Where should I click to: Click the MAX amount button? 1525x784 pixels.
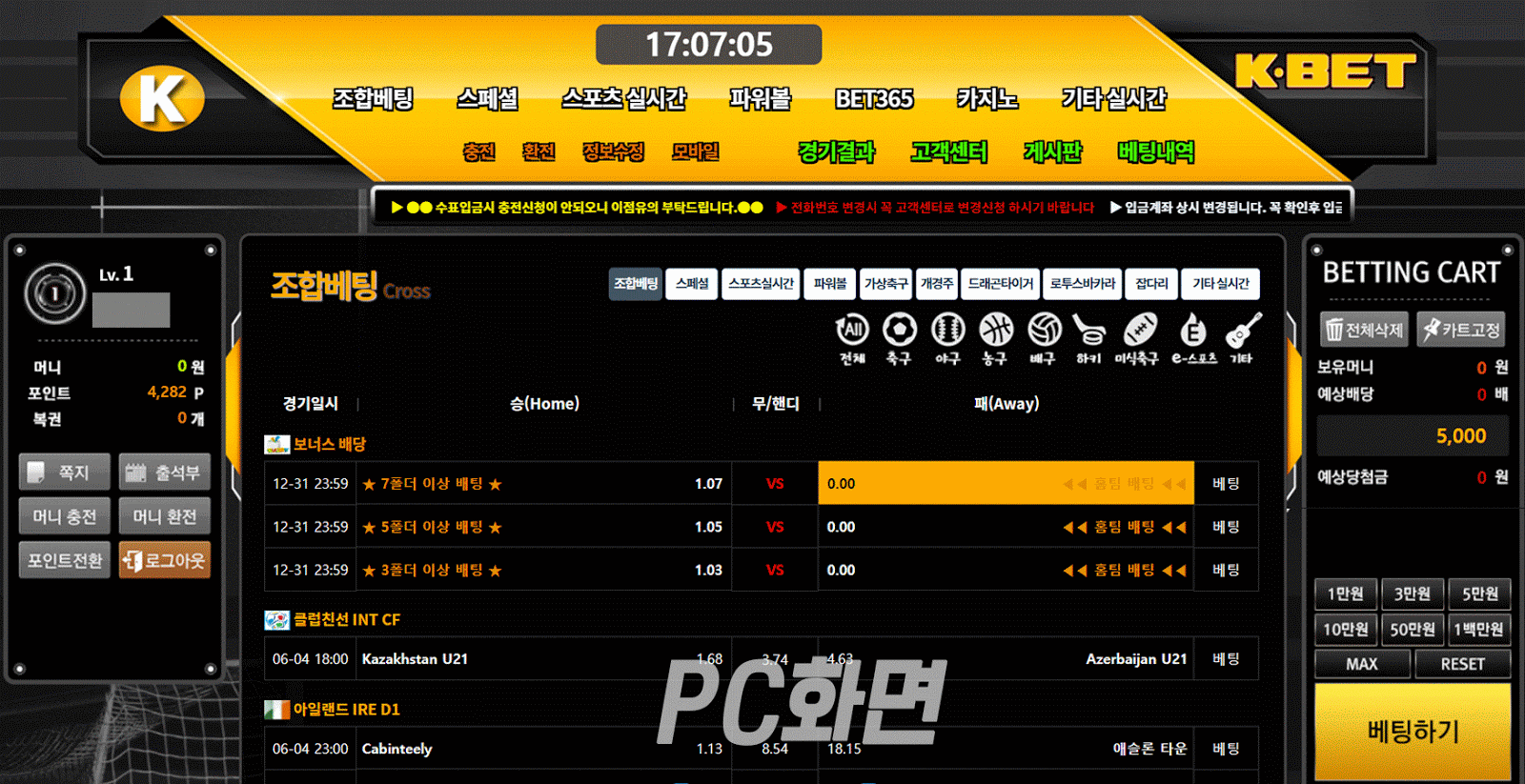[x=1362, y=664]
